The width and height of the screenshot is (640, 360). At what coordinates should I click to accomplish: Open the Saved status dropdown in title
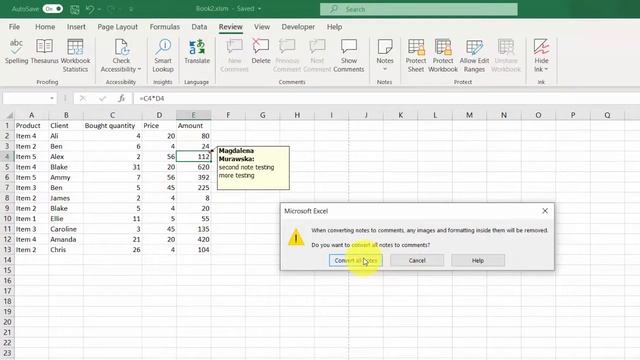click(260, 9)
